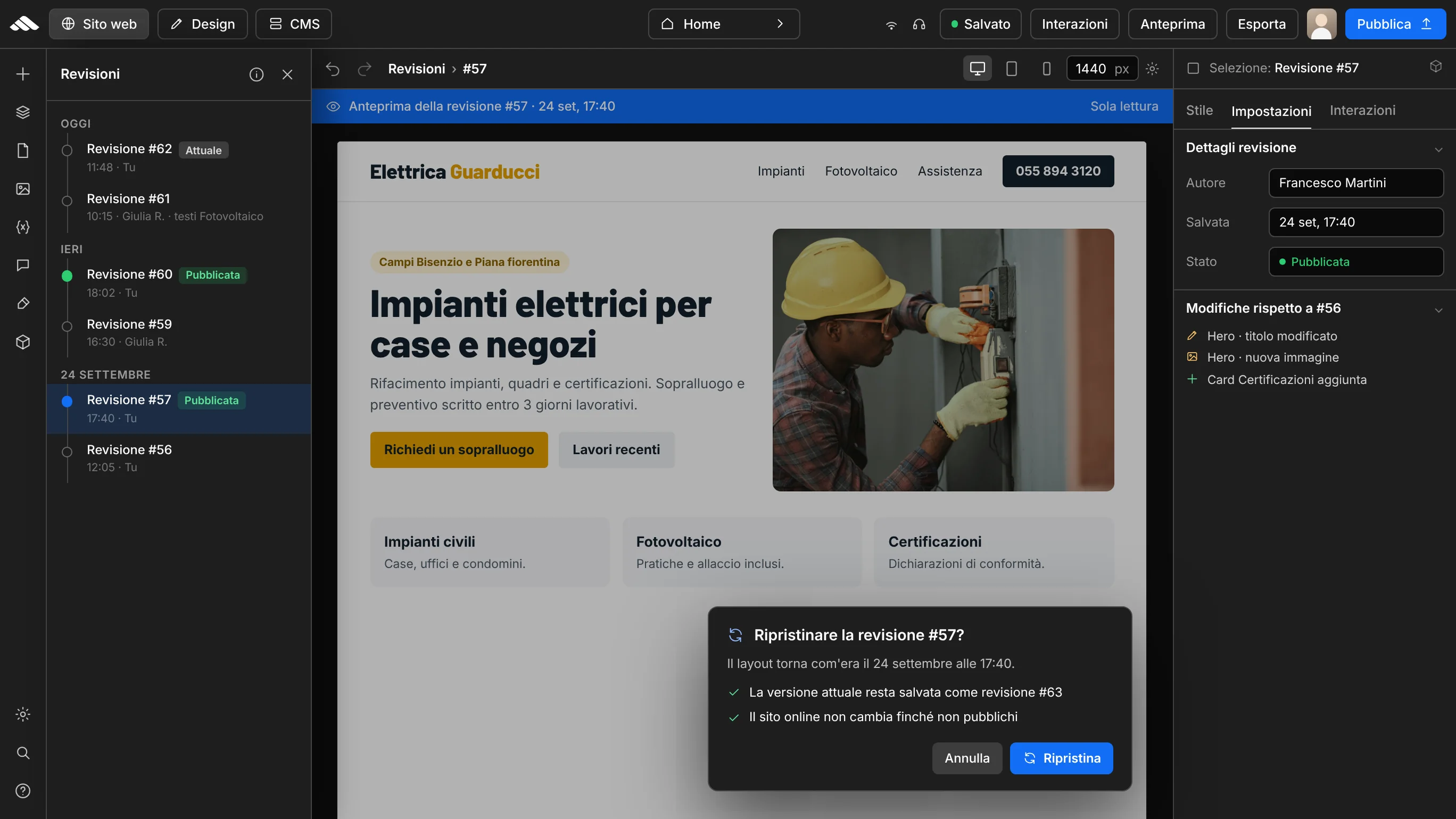Show revisions info icon
Viewport: 1456px width, 819px height.
257,74
